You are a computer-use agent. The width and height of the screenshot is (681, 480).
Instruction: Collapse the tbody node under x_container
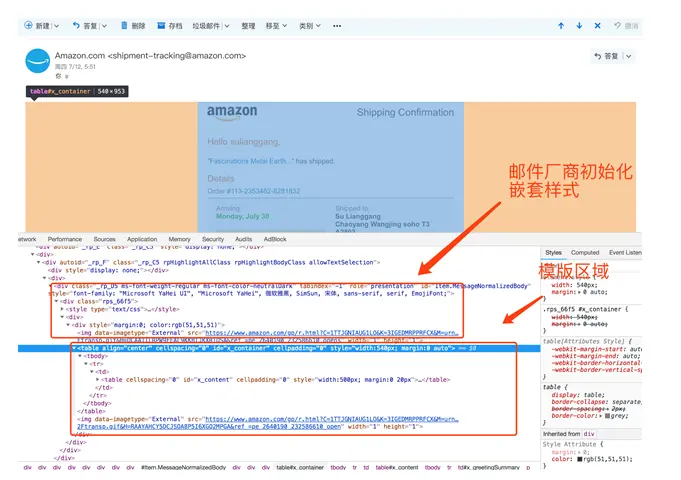pos(80,356)
